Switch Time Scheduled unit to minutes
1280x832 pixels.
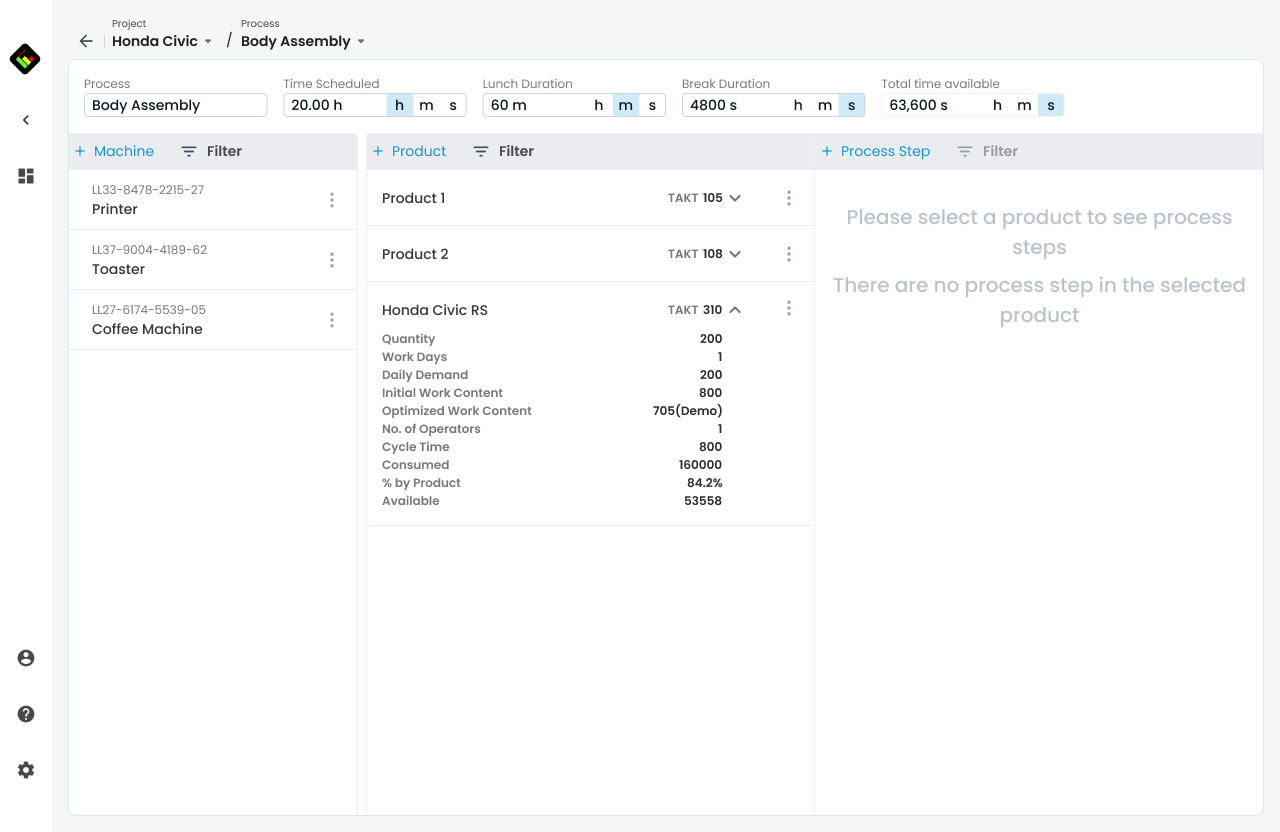coord(426,105)
